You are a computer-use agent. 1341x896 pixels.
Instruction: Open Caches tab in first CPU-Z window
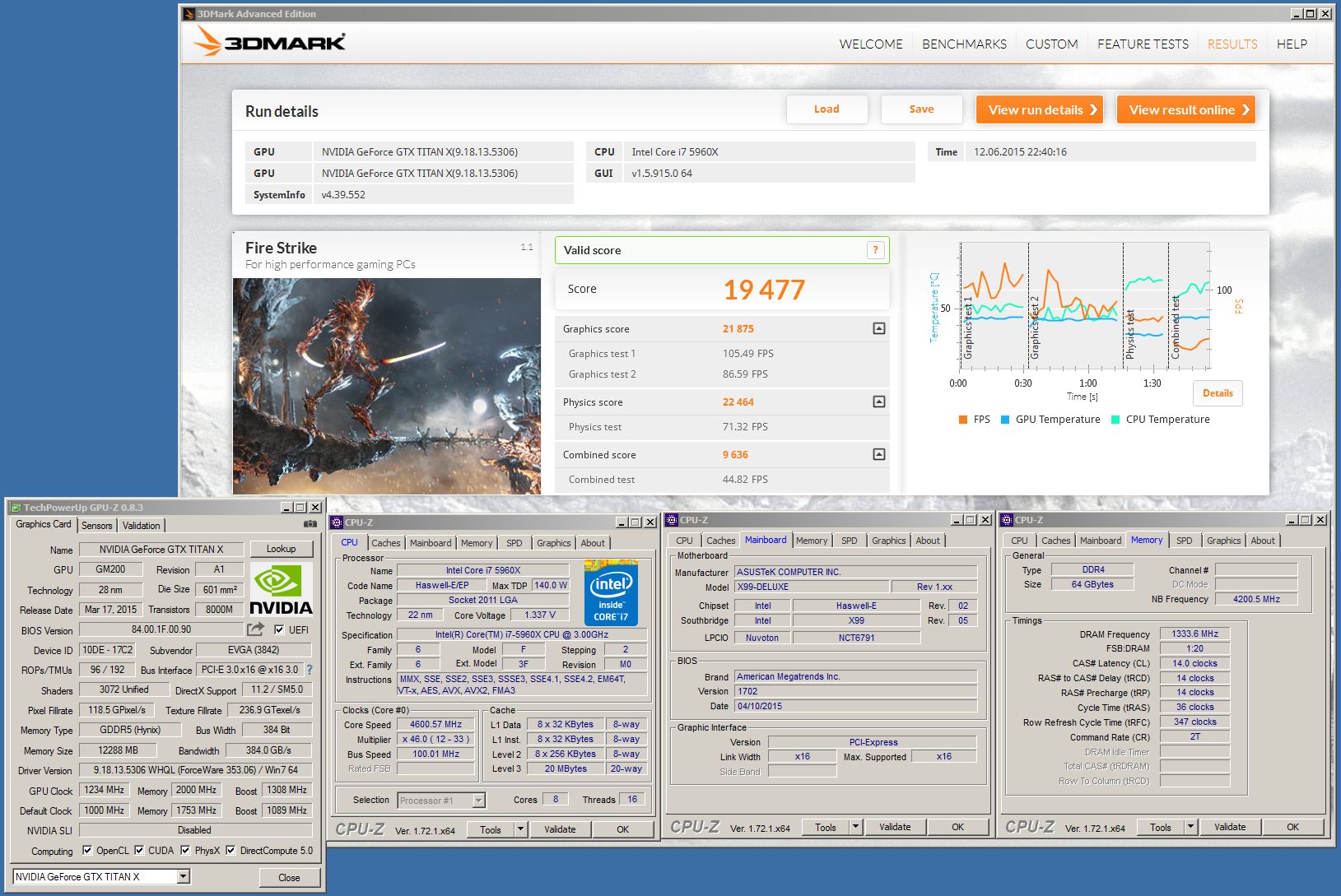(385, 543)
